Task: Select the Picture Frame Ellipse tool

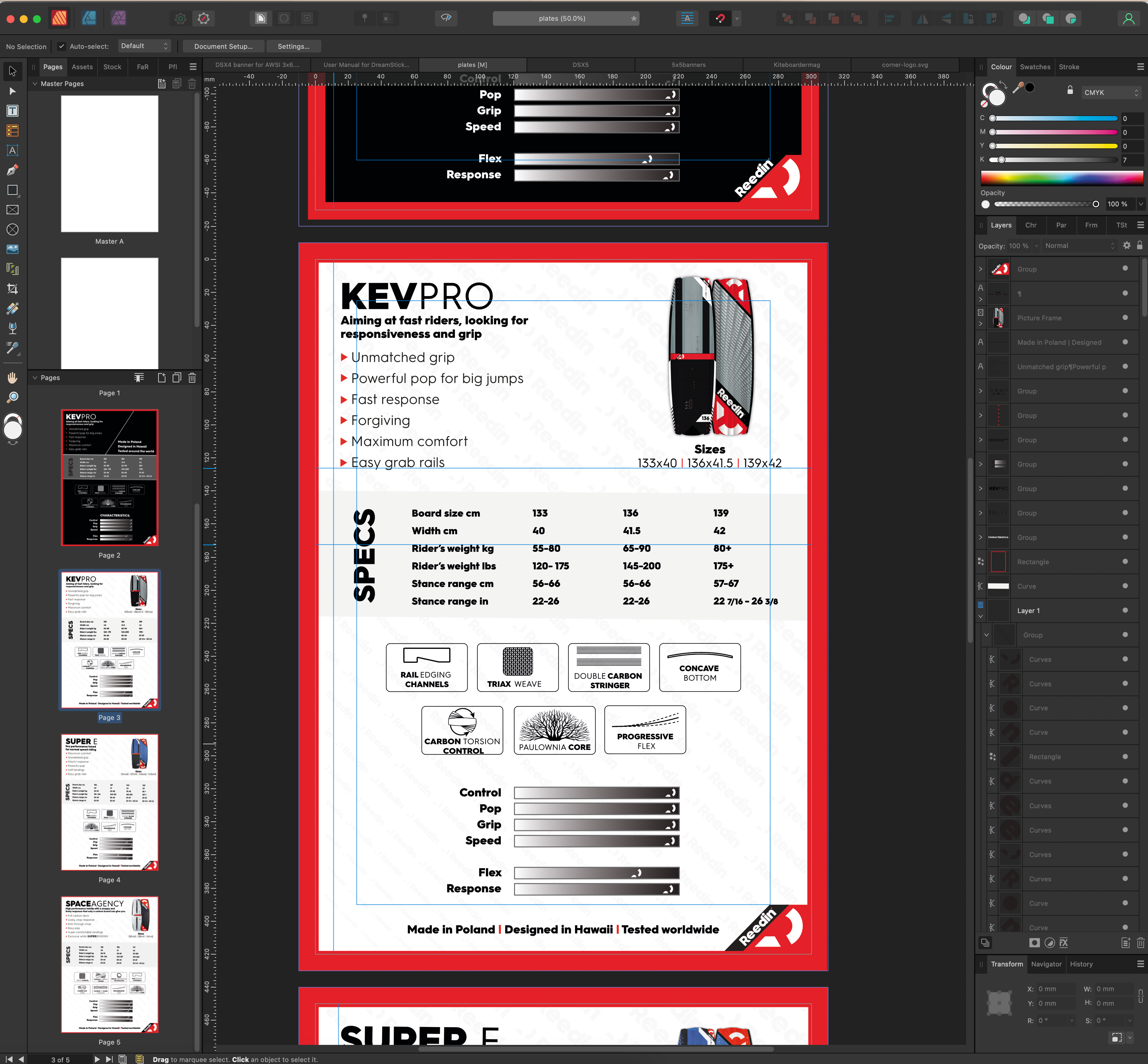Action: (x=12, y=229)
